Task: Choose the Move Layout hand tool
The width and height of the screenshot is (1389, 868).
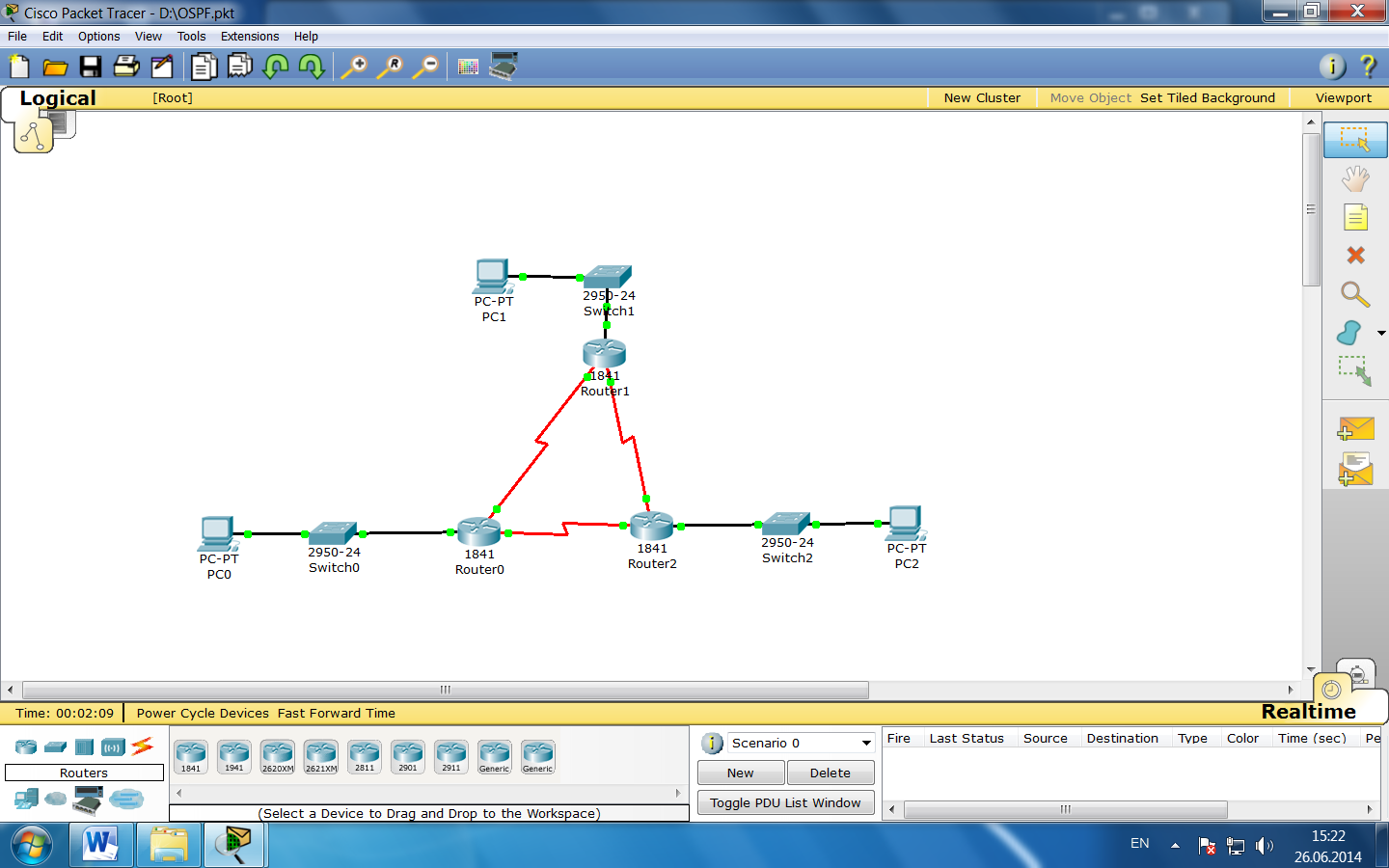Action: click(x=1355, y=178)
